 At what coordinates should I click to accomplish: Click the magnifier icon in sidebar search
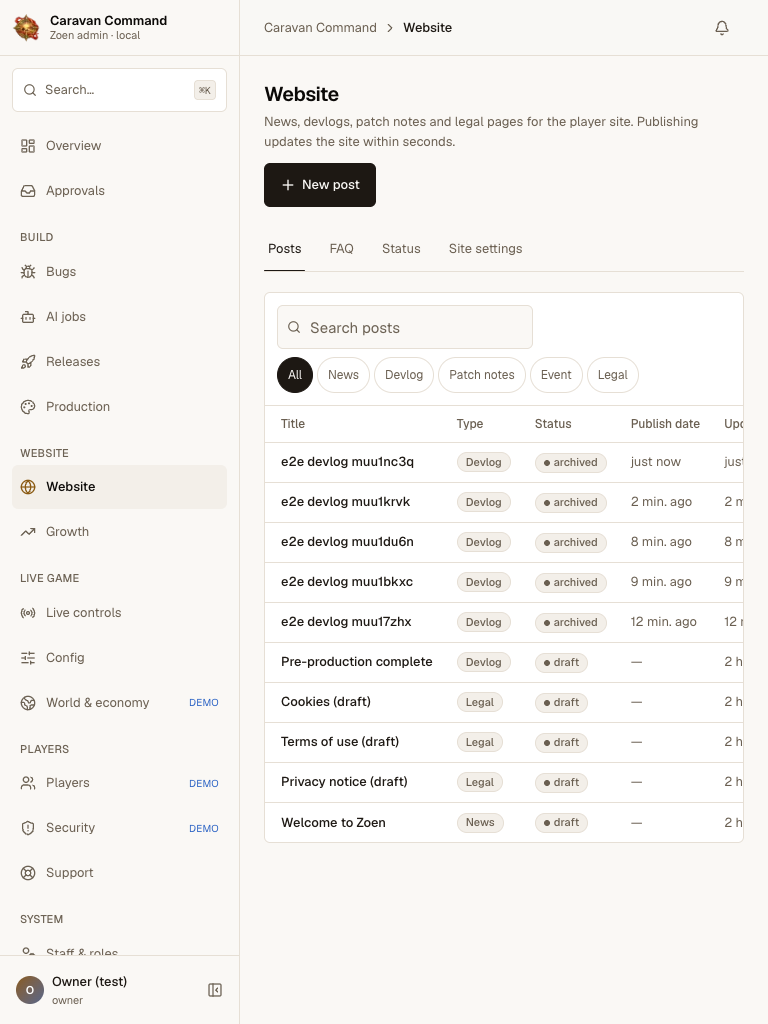(30, 90)
